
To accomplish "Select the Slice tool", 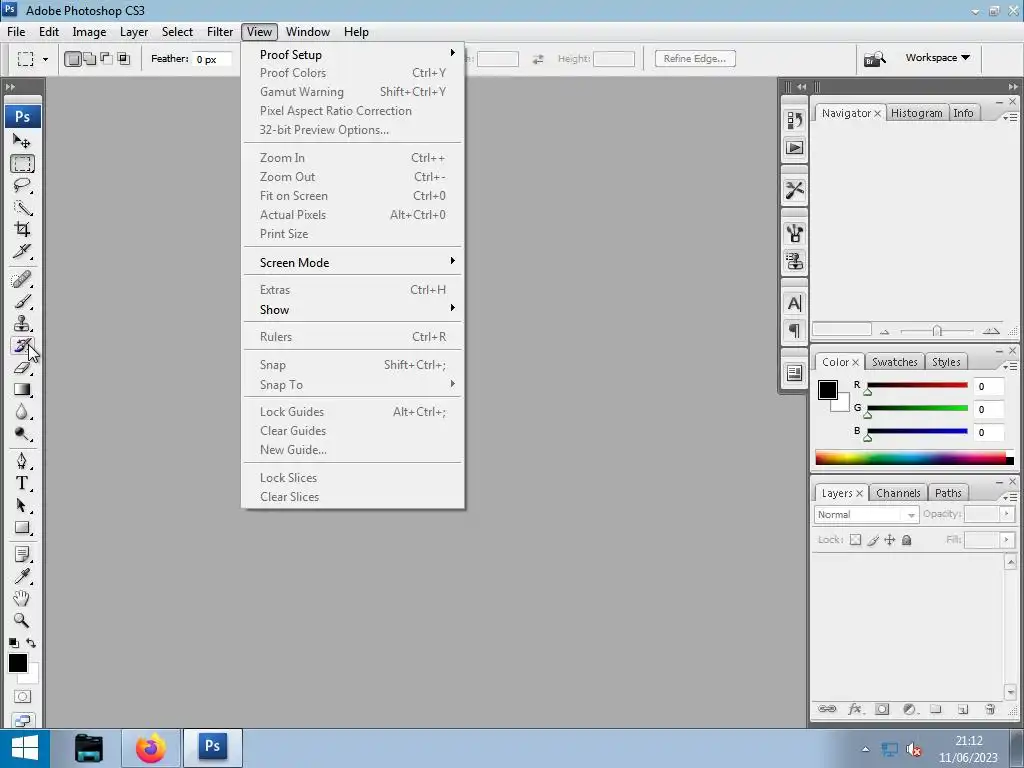I will click(22, 251).
